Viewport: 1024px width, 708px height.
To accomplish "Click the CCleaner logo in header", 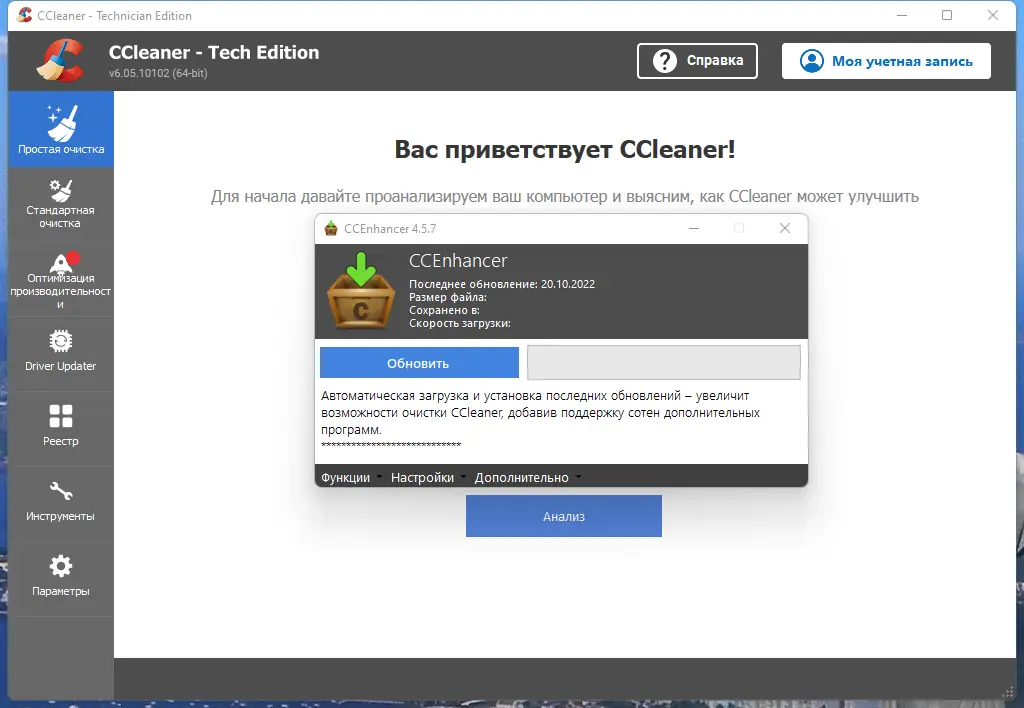I will pyautogui.click(x=60, y=61).
